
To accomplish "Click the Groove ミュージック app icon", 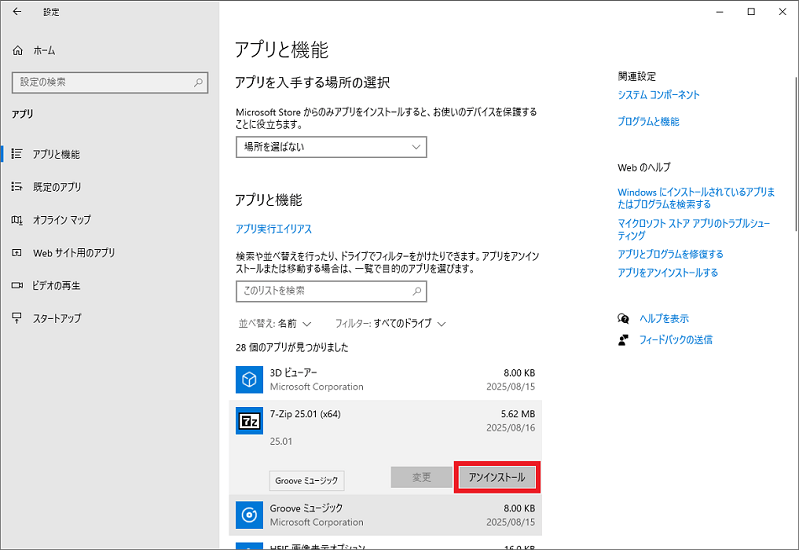I will (x=248, y=514).
